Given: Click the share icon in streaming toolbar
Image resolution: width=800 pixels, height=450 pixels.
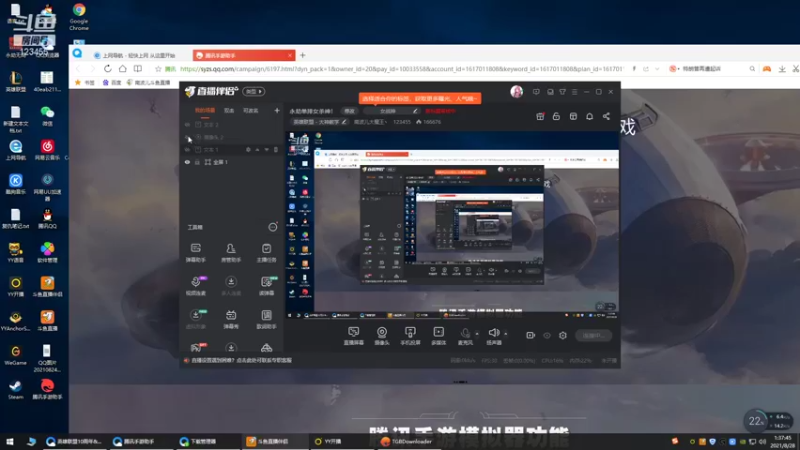Looking at the screenshot, I should click(606, 116).
